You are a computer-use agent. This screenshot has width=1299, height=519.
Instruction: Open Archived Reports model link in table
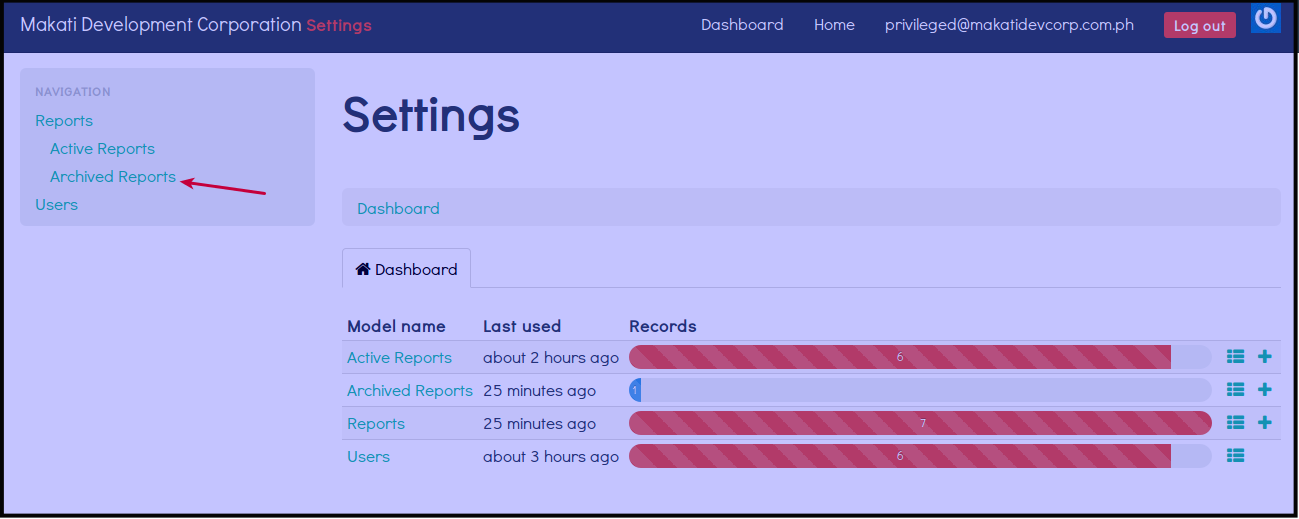point(410,390)
